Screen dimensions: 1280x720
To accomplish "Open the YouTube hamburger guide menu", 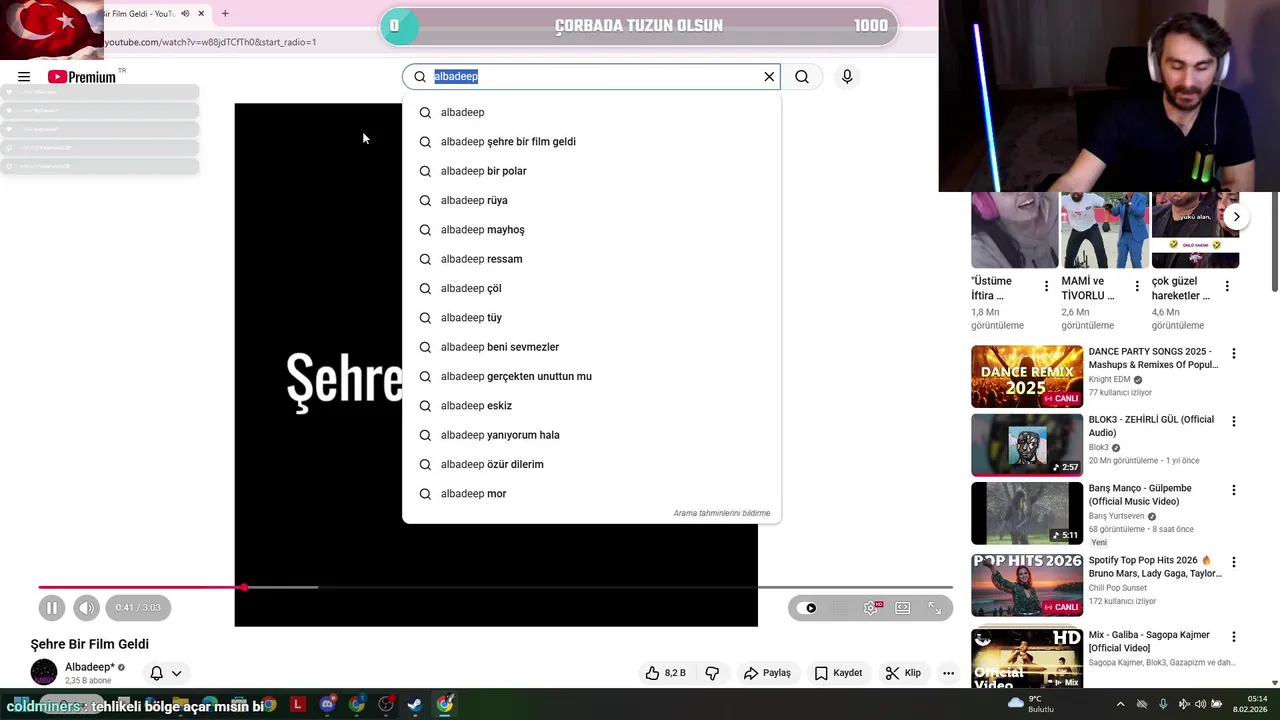I will click(x=24, y=77).
